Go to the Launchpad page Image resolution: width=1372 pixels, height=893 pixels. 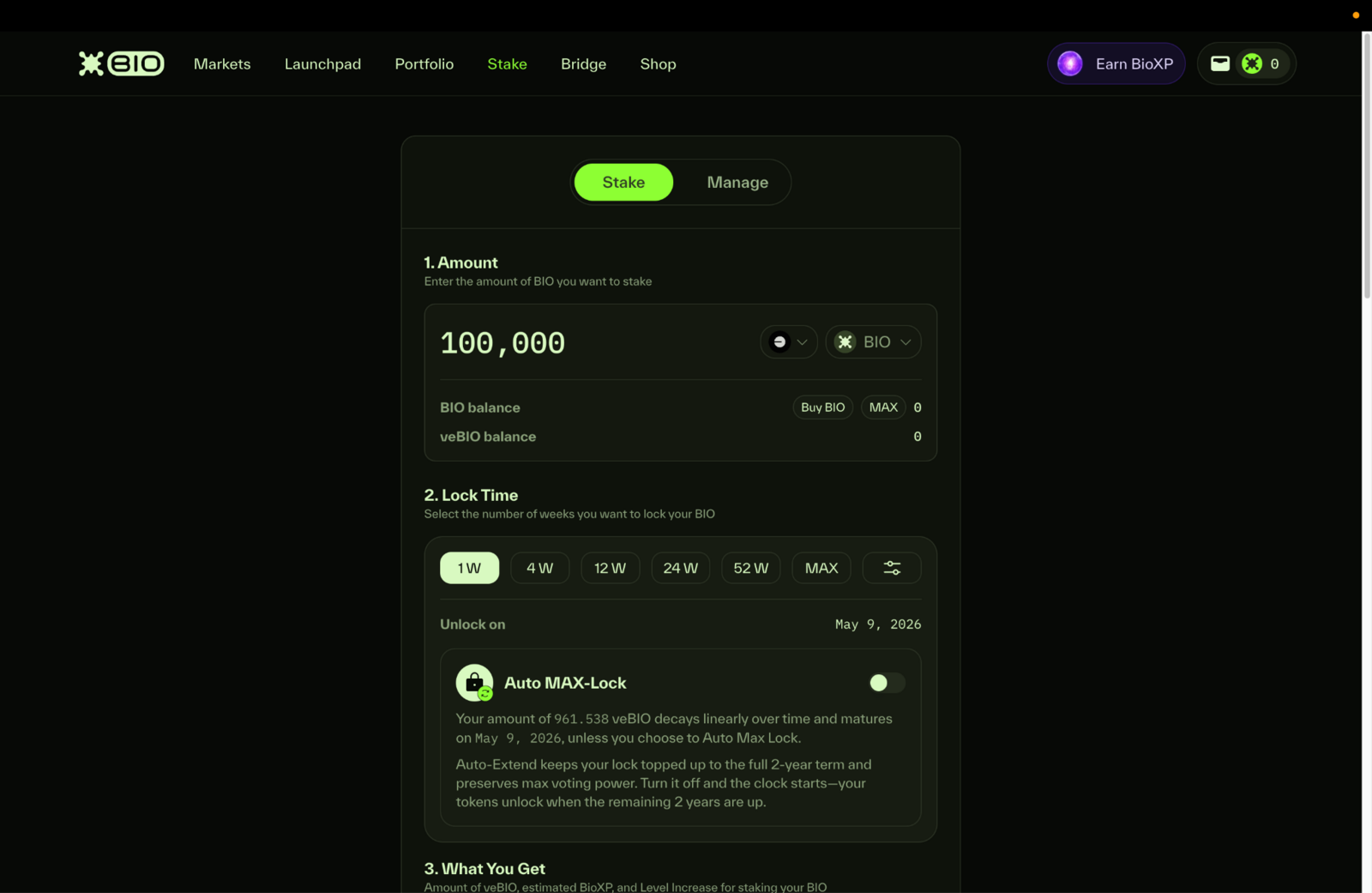[x=322, y=64]
